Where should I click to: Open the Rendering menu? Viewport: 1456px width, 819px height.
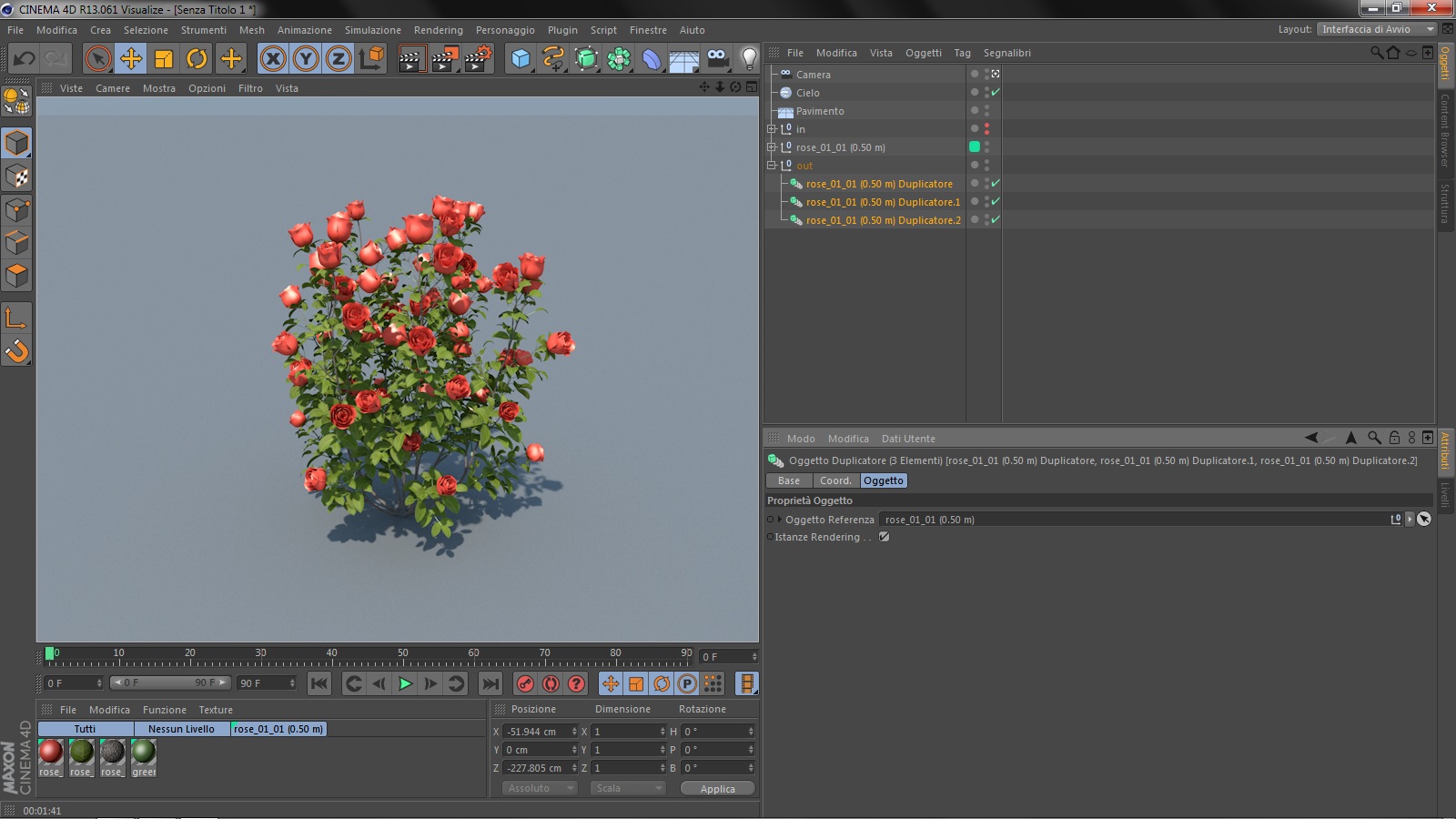point(438,30)
